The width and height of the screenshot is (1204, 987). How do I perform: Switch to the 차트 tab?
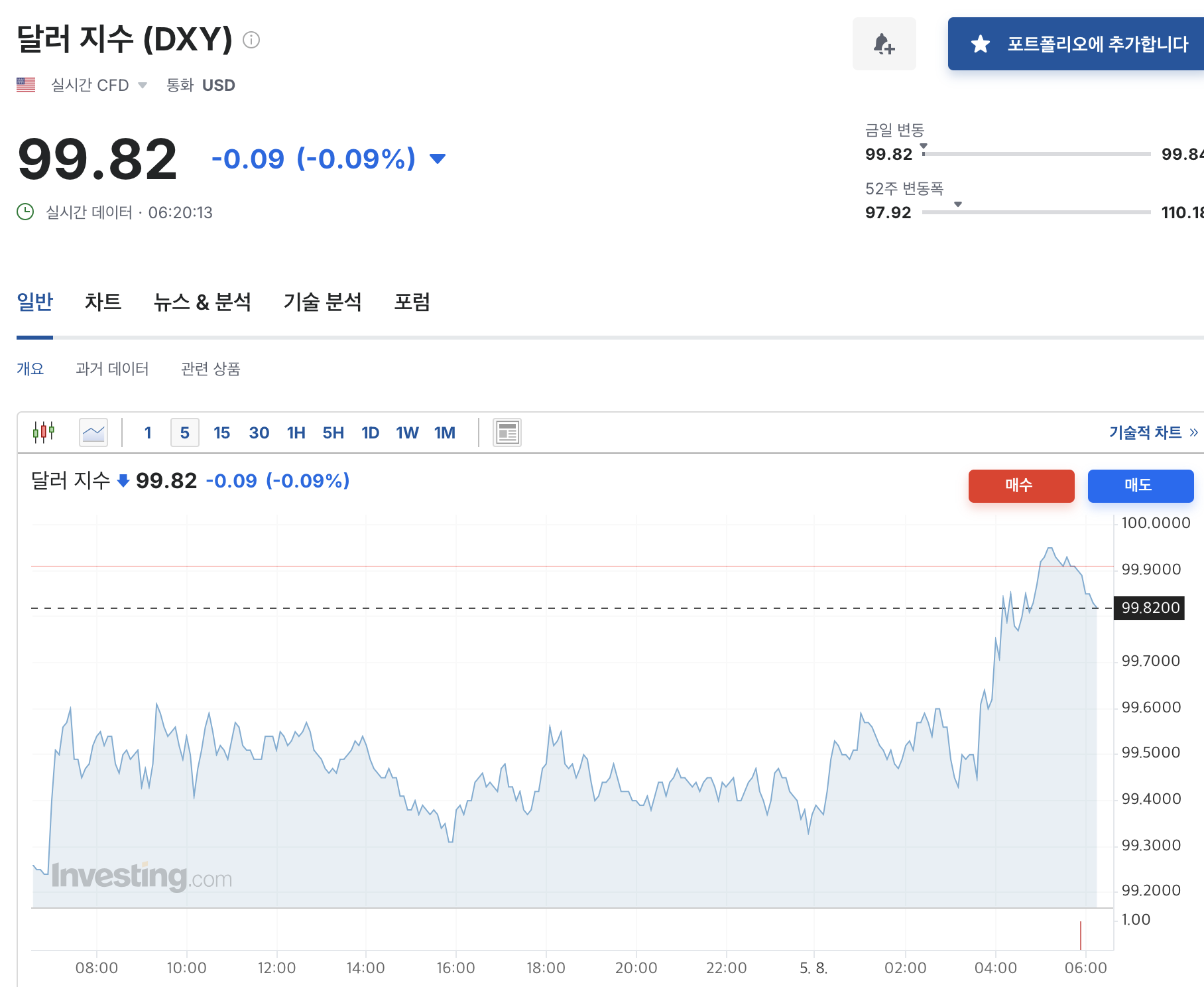pos(103,302)
